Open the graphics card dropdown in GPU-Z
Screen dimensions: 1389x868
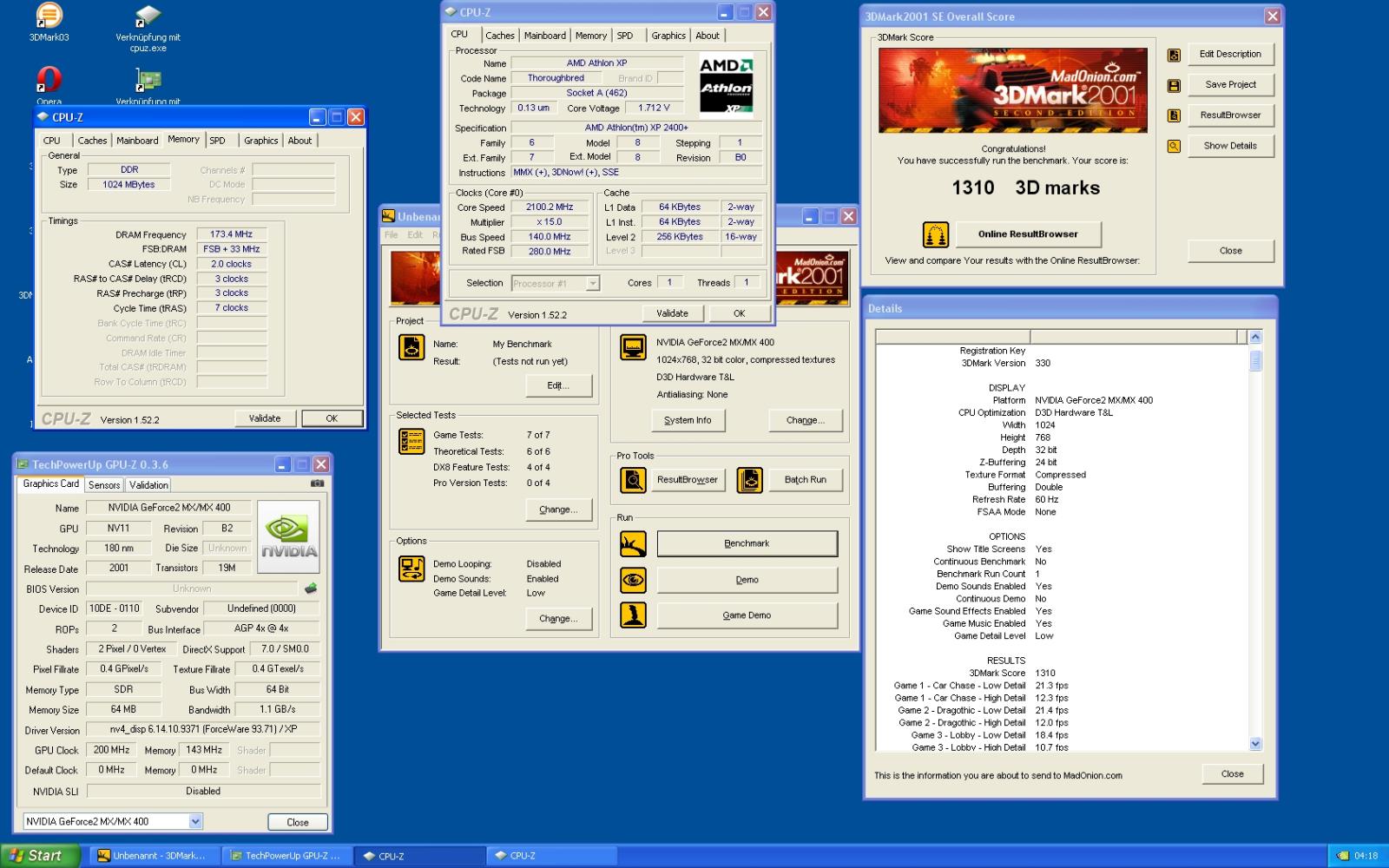195,821
